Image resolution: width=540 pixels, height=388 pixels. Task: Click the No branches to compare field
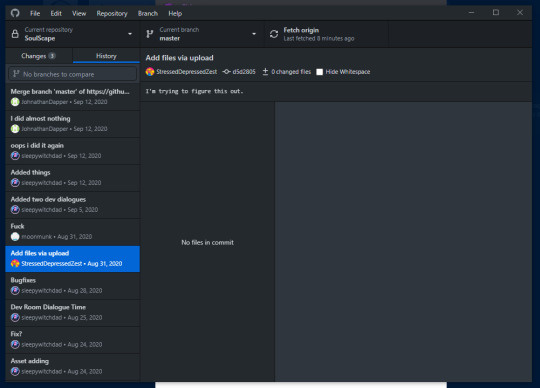(73, 74)
